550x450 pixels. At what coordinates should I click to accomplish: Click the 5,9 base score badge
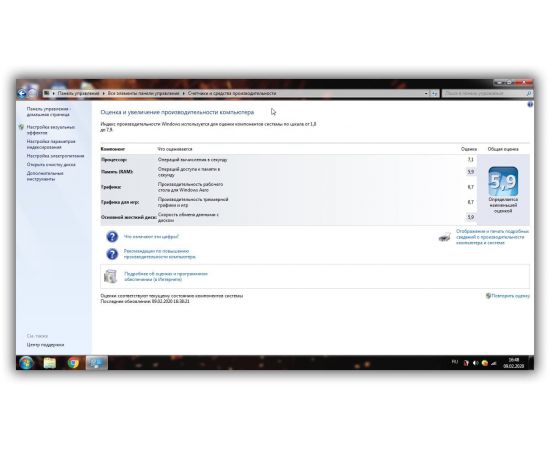click(x=503, y=181)
